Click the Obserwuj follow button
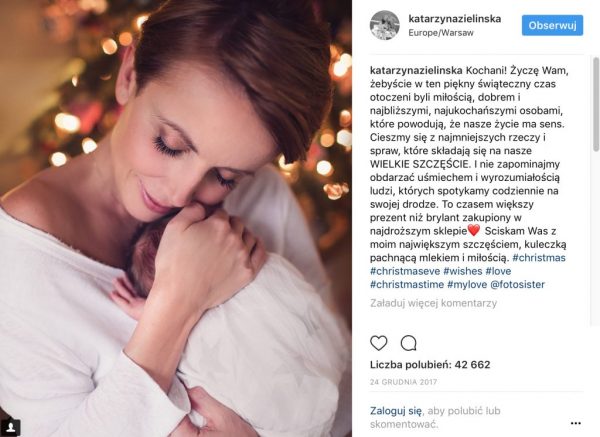The image size is (600, 437). pyautogui.click(x=552, y=25)
